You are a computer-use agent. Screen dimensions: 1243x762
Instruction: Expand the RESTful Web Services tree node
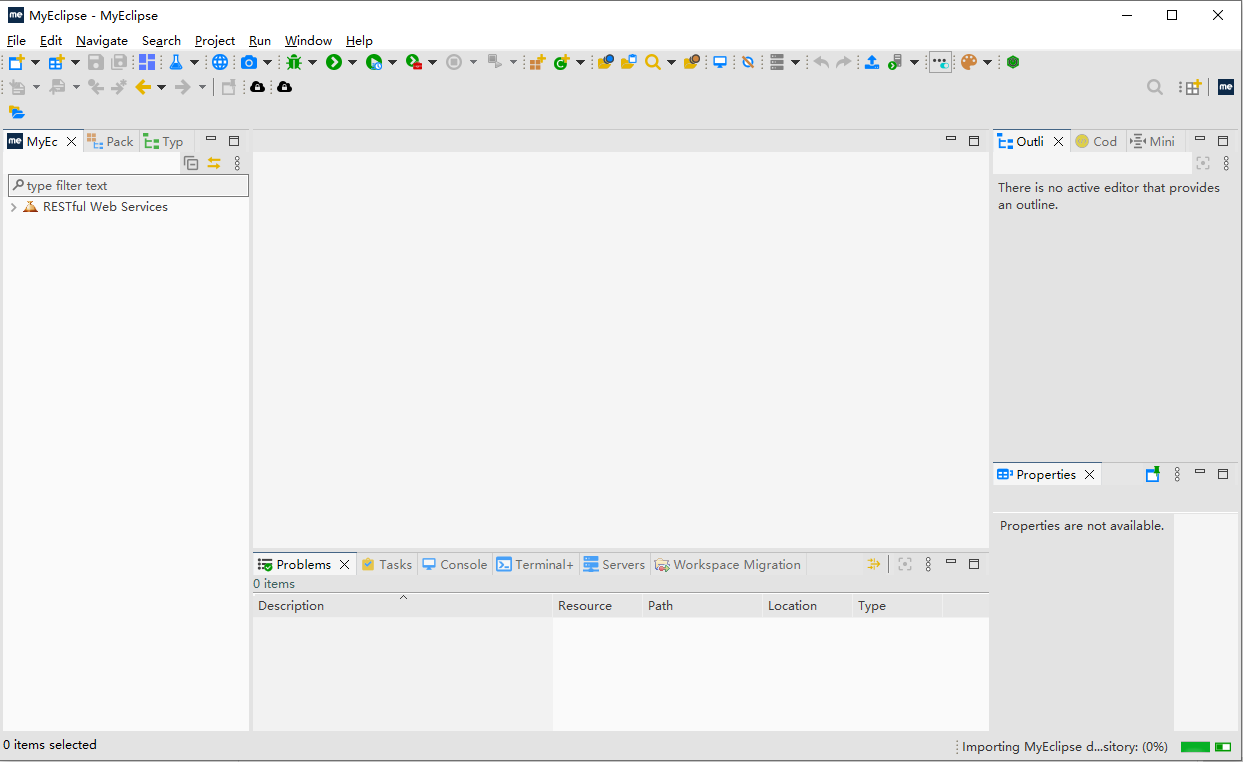coord(13,207)
